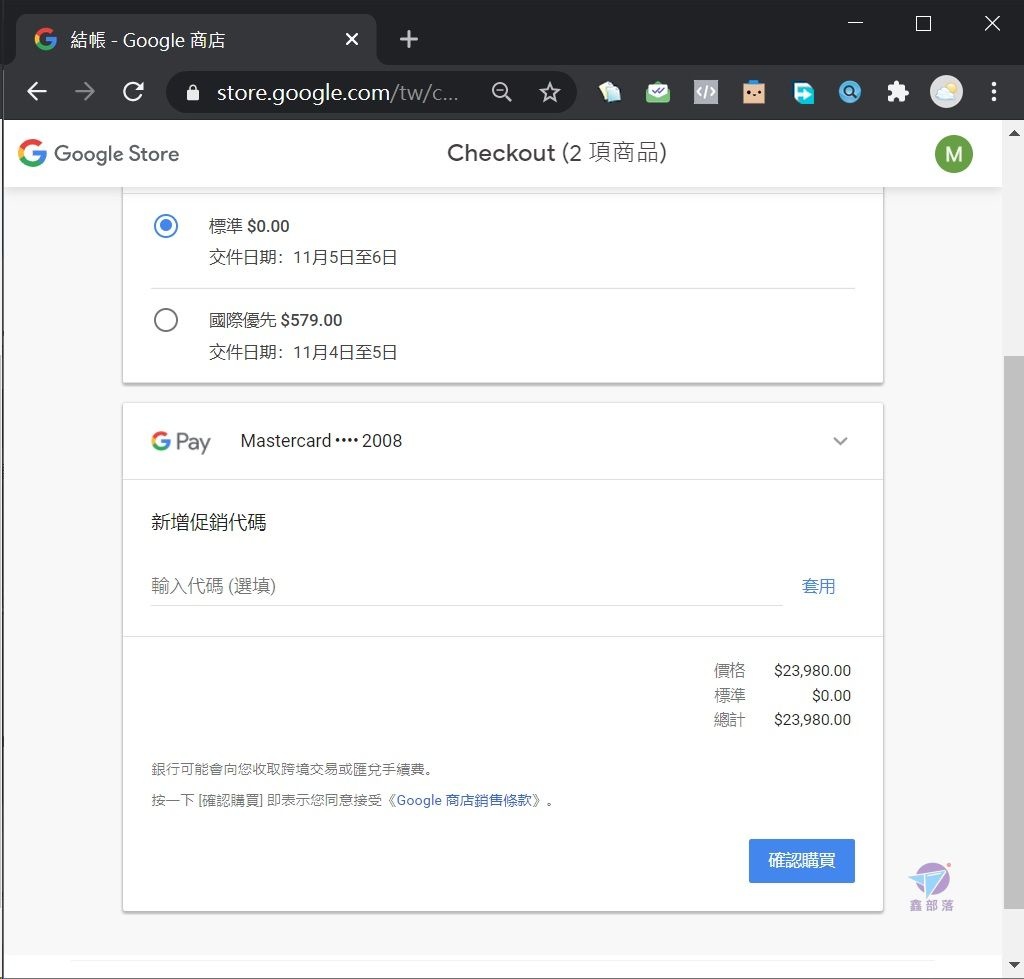1024x979 pixels.
Task: Click the 新增促銷代碼 heading
Action: tap(208, 522)
